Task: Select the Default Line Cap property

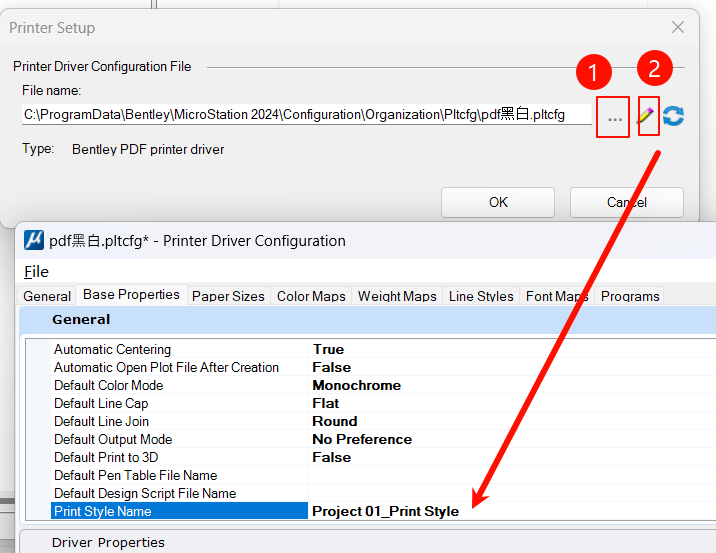Action: click(x=179, y=403)
